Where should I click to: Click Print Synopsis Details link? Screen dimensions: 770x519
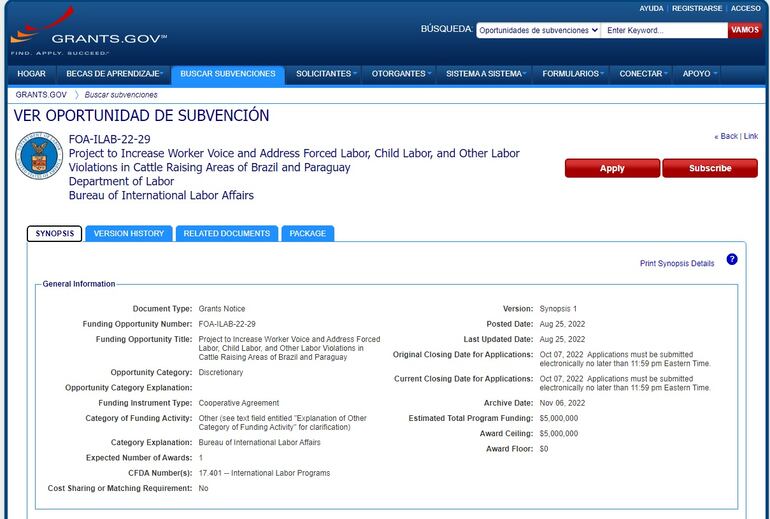click(677, 263)
